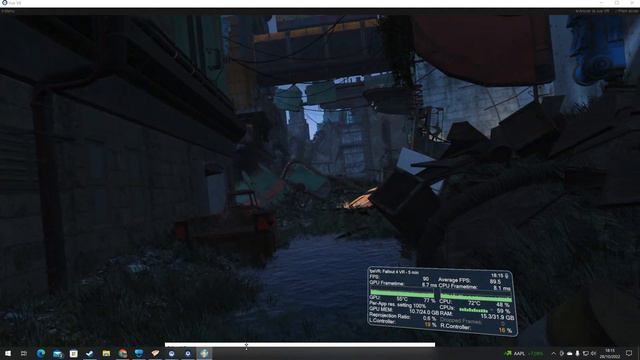Click the VR view app icon in title bar
640x360 pixels.
(4, 3)
